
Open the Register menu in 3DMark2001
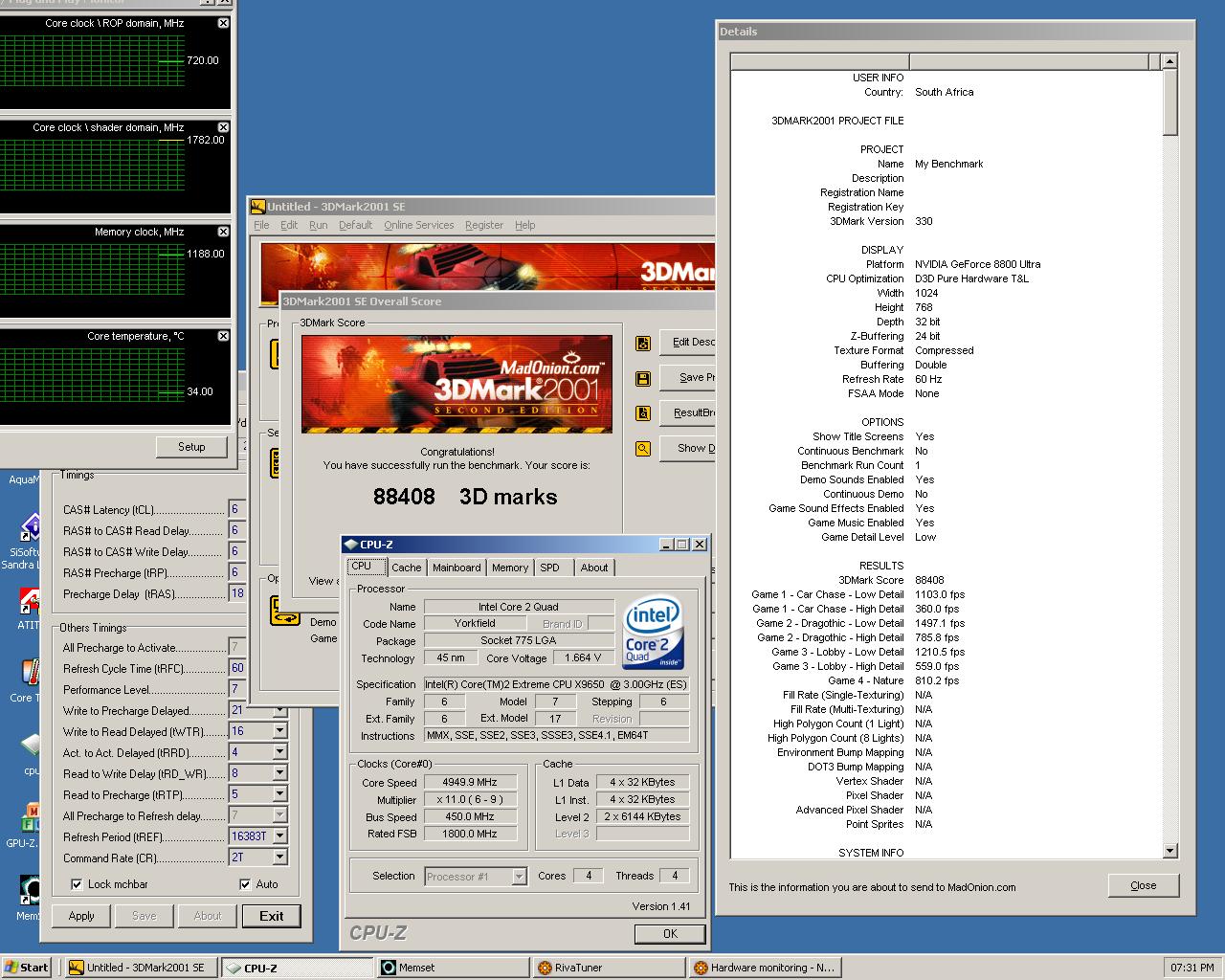[x=483, y=225]
